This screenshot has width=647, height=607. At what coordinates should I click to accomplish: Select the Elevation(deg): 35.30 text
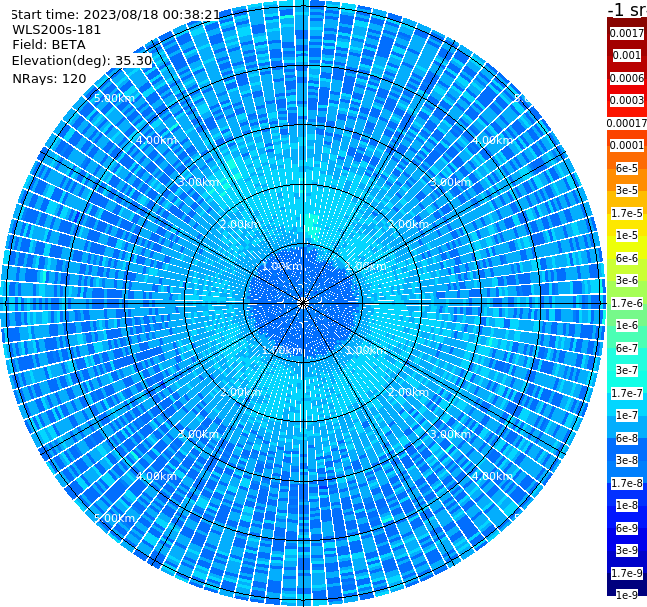(x=82, y=61)
